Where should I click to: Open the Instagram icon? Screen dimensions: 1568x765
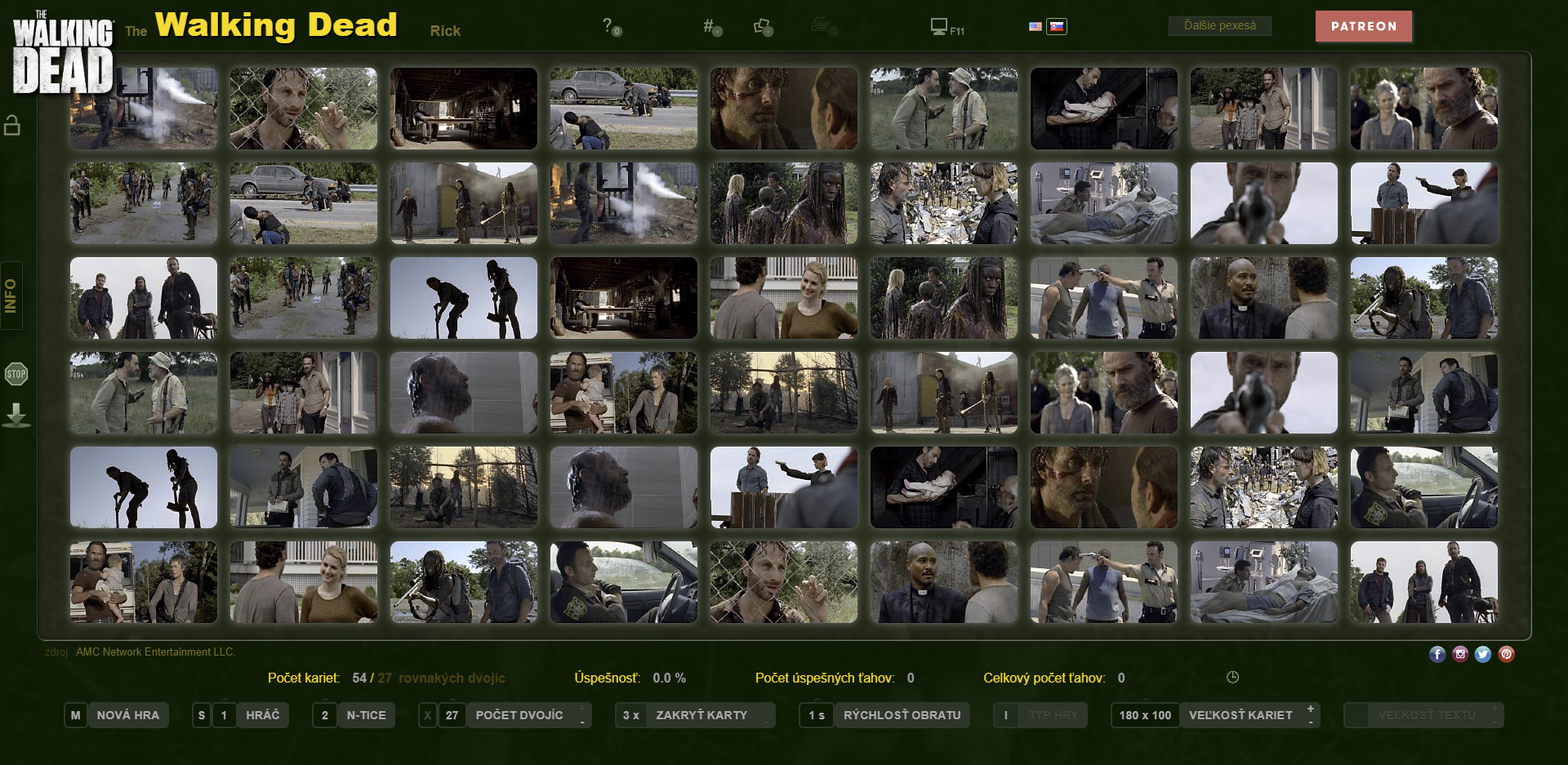pyautogui.click(x=1460, y=654)
